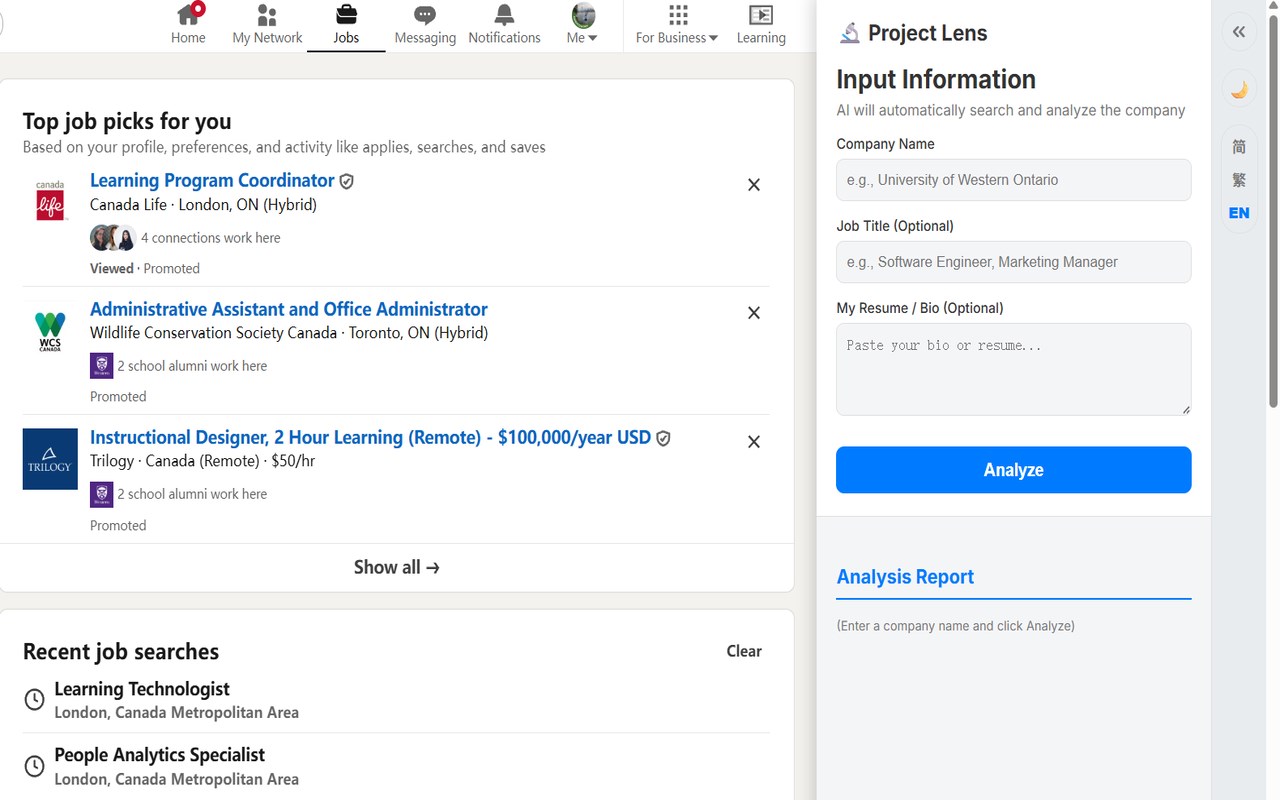Click school alumni badge under Wildlife Conservation Society

tap(101, 366)
